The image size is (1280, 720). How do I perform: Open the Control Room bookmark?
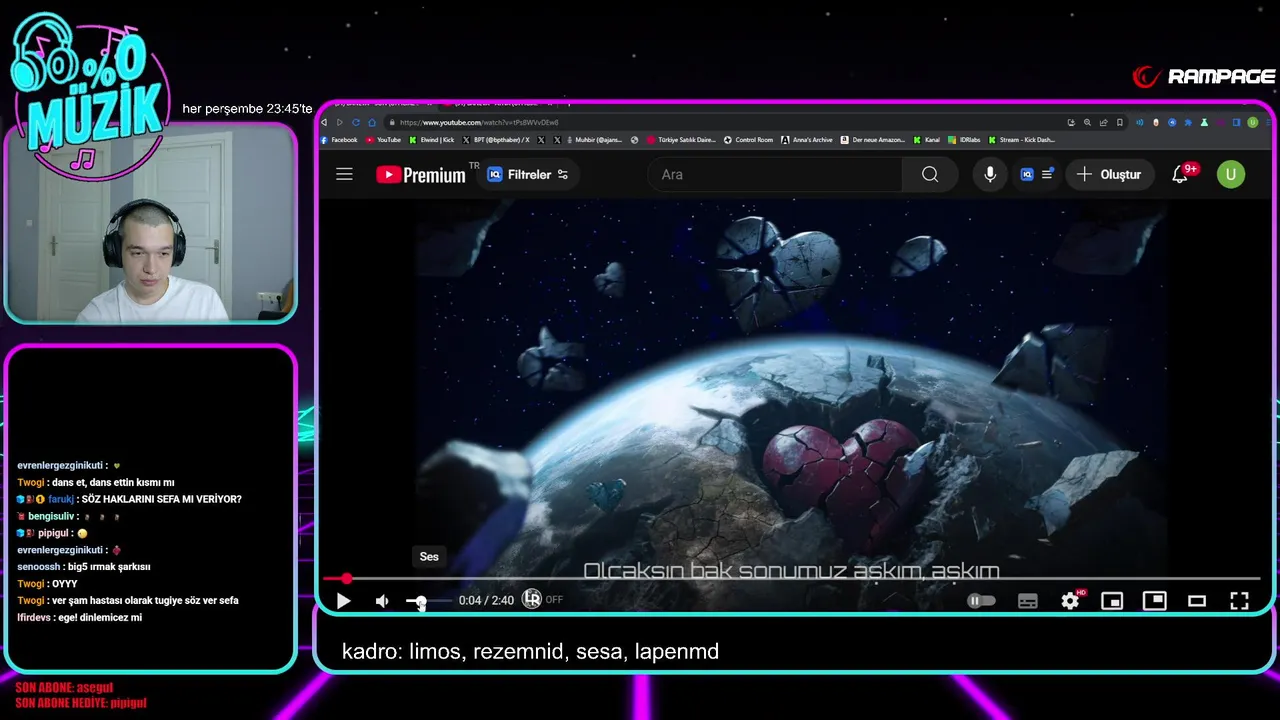pyautogui.click(x=748, y=140)
